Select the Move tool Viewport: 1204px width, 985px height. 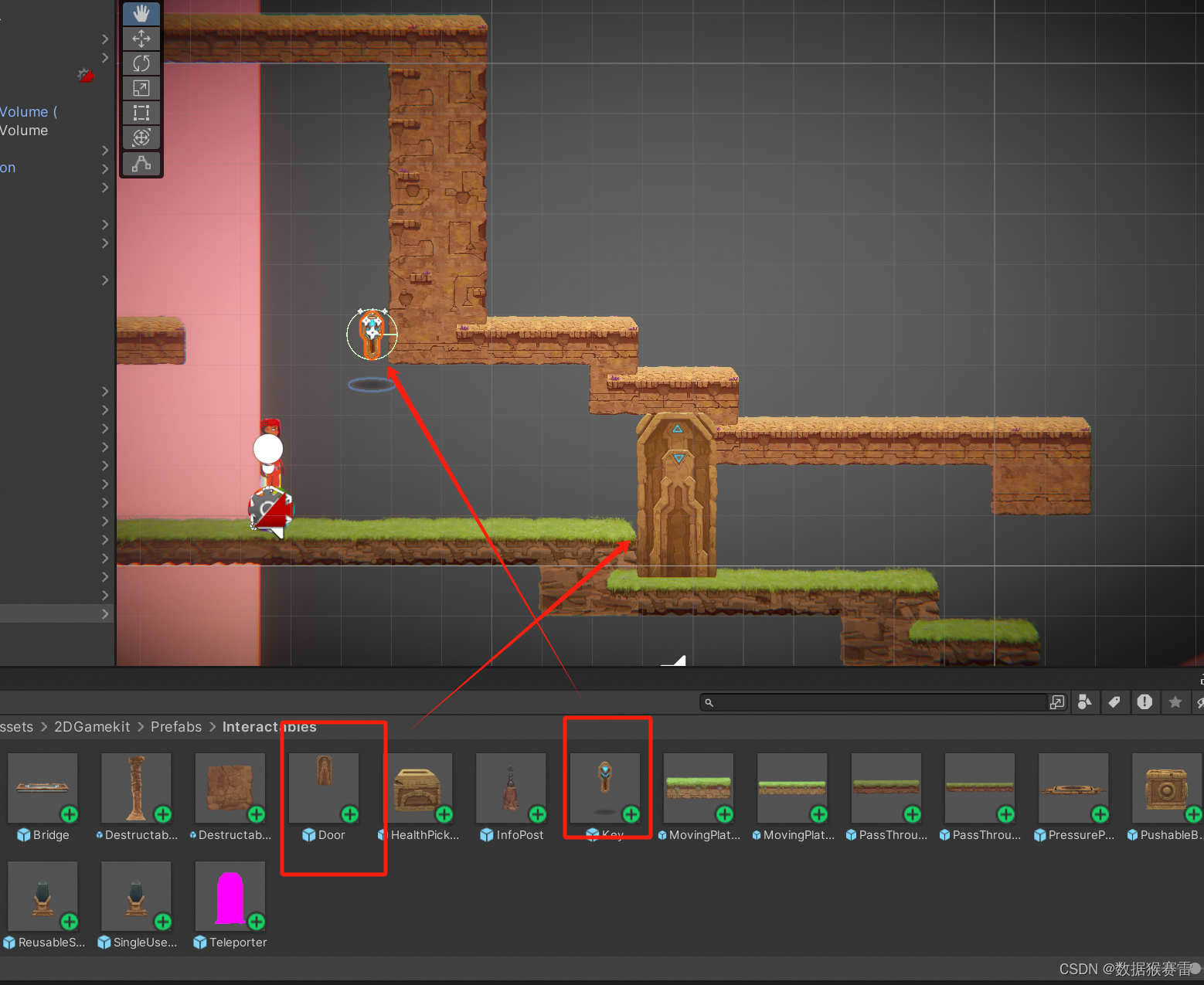[141, 39]
